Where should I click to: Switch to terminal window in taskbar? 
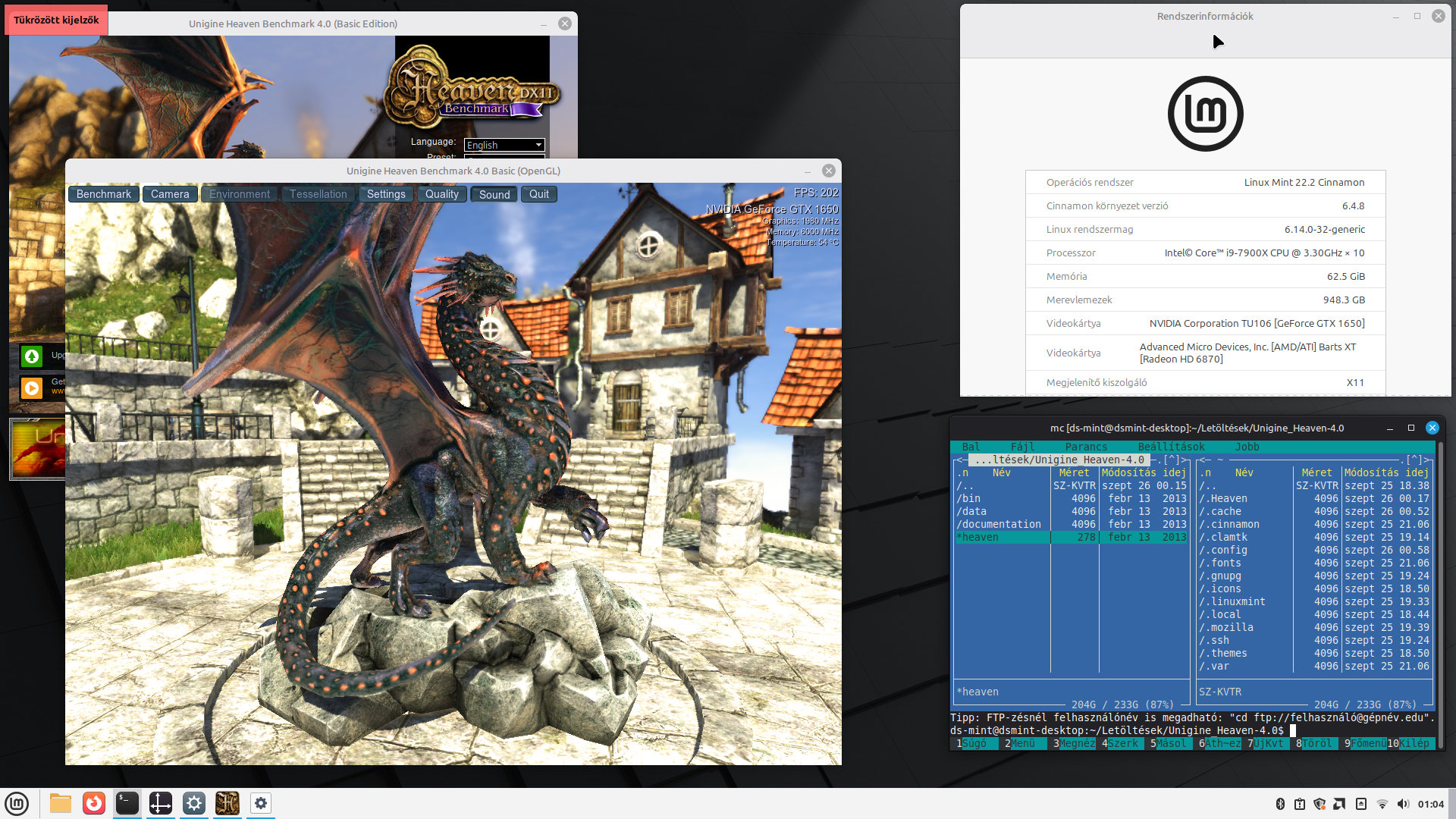[127, 803]
